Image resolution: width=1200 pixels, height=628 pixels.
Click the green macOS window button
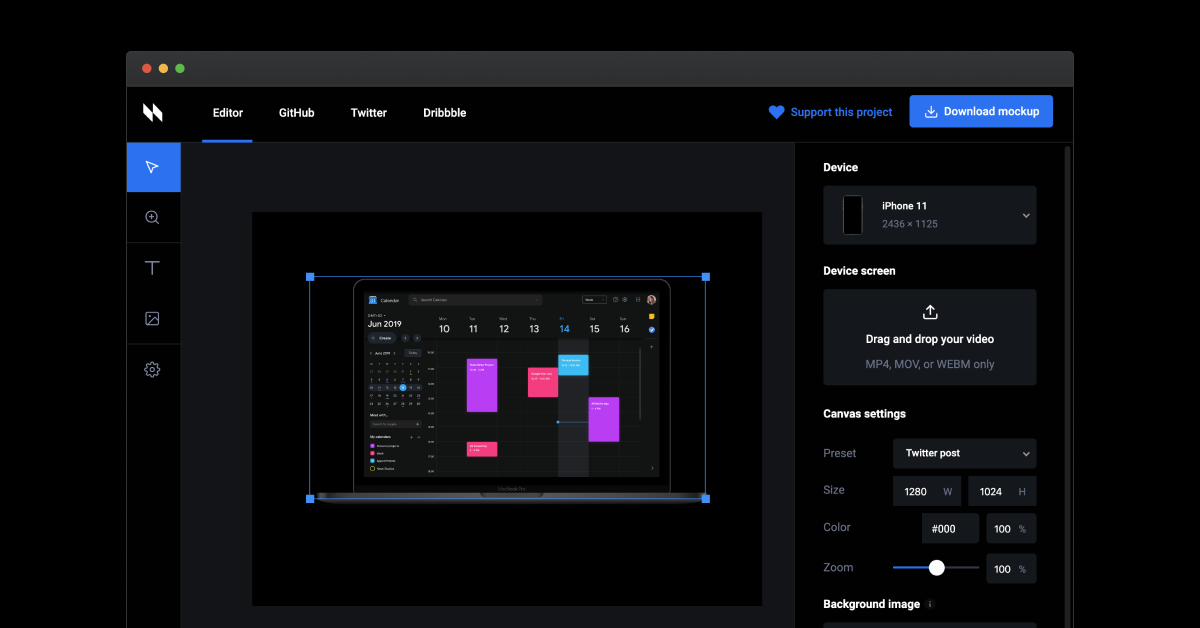point(180,68)
